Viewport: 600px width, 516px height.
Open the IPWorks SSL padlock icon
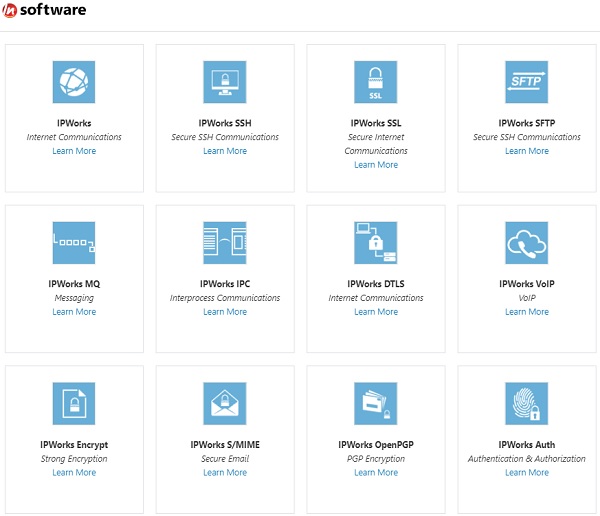pos(375,82)
